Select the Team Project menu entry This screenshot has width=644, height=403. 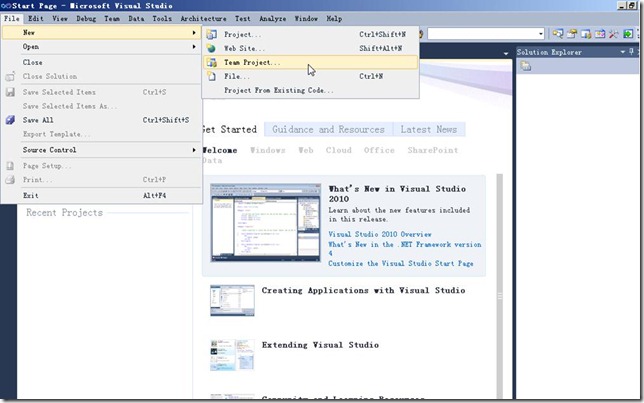click(310, 62)
